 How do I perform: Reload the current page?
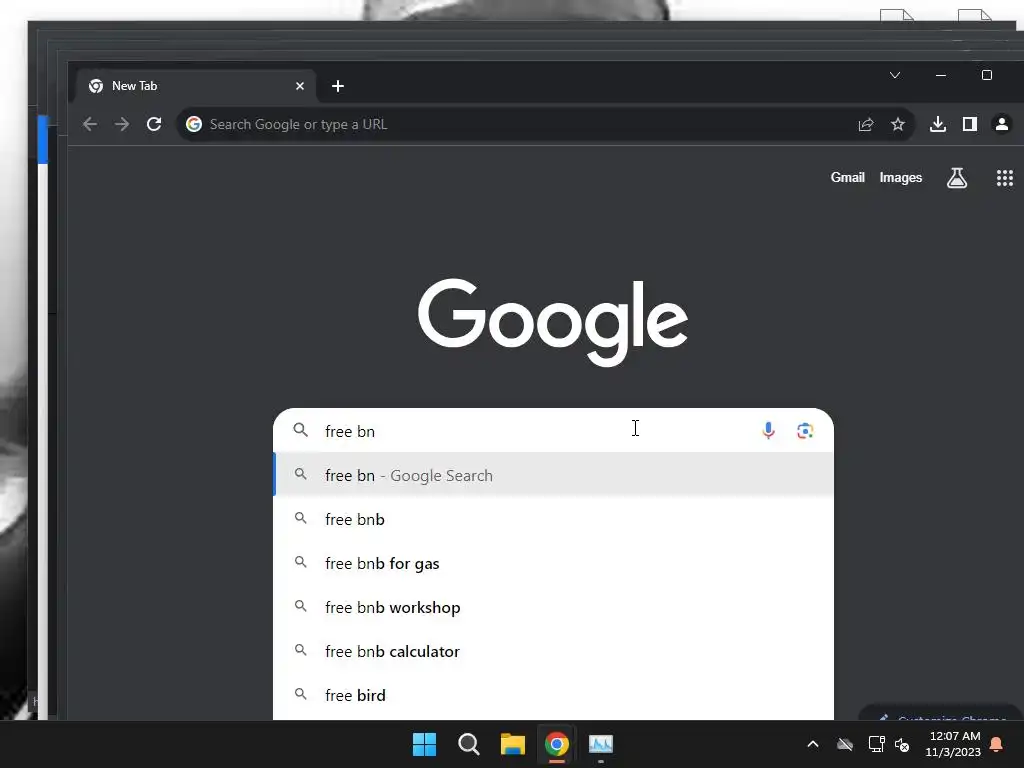[154, 124]
